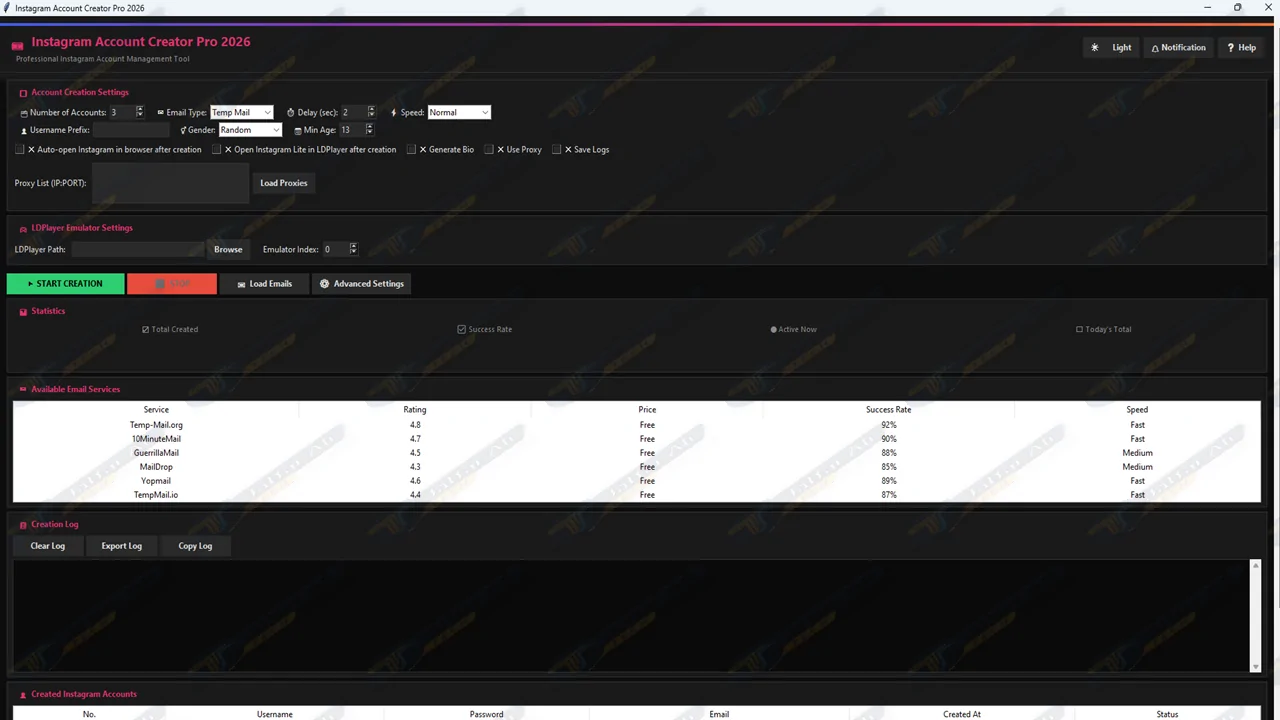Click the Number of Accounts spinner arrows
Image resolution: width=1280 pixels, height=720 pixels.
[x=139, y=113]
